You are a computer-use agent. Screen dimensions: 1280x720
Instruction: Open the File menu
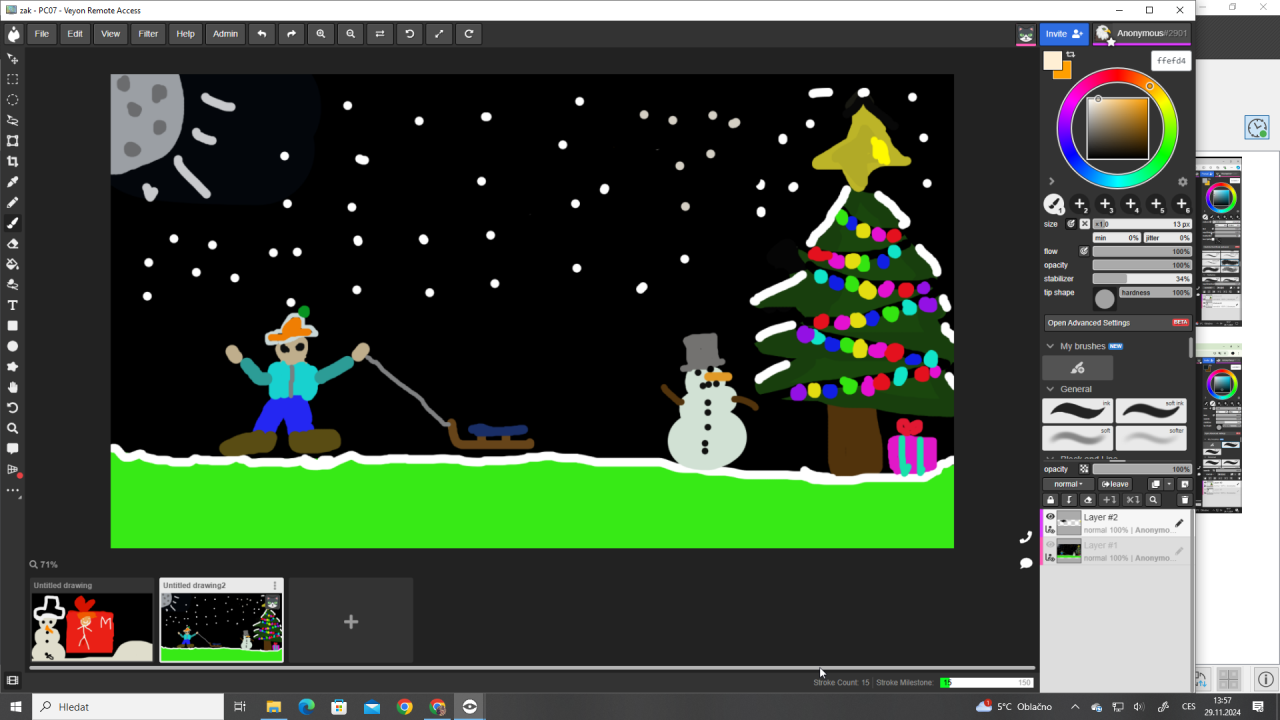click(x=42, y=34)
